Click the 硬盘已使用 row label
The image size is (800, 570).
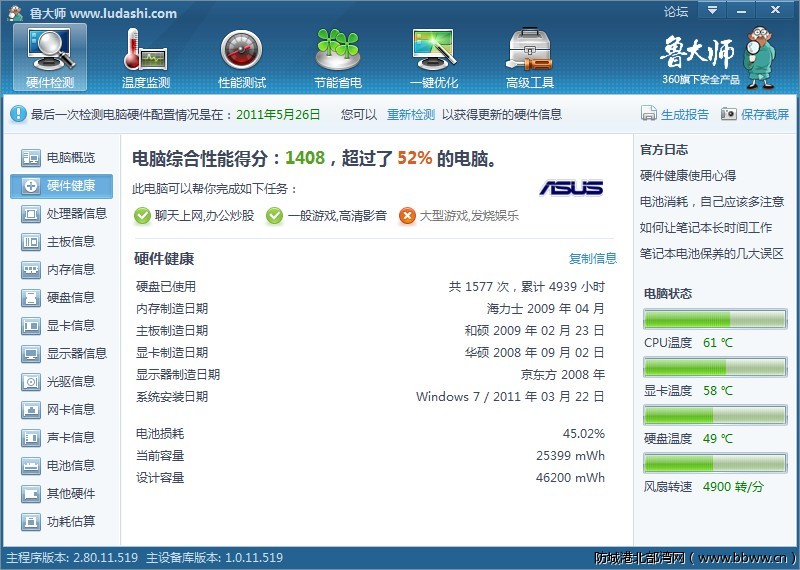(166, 287)
